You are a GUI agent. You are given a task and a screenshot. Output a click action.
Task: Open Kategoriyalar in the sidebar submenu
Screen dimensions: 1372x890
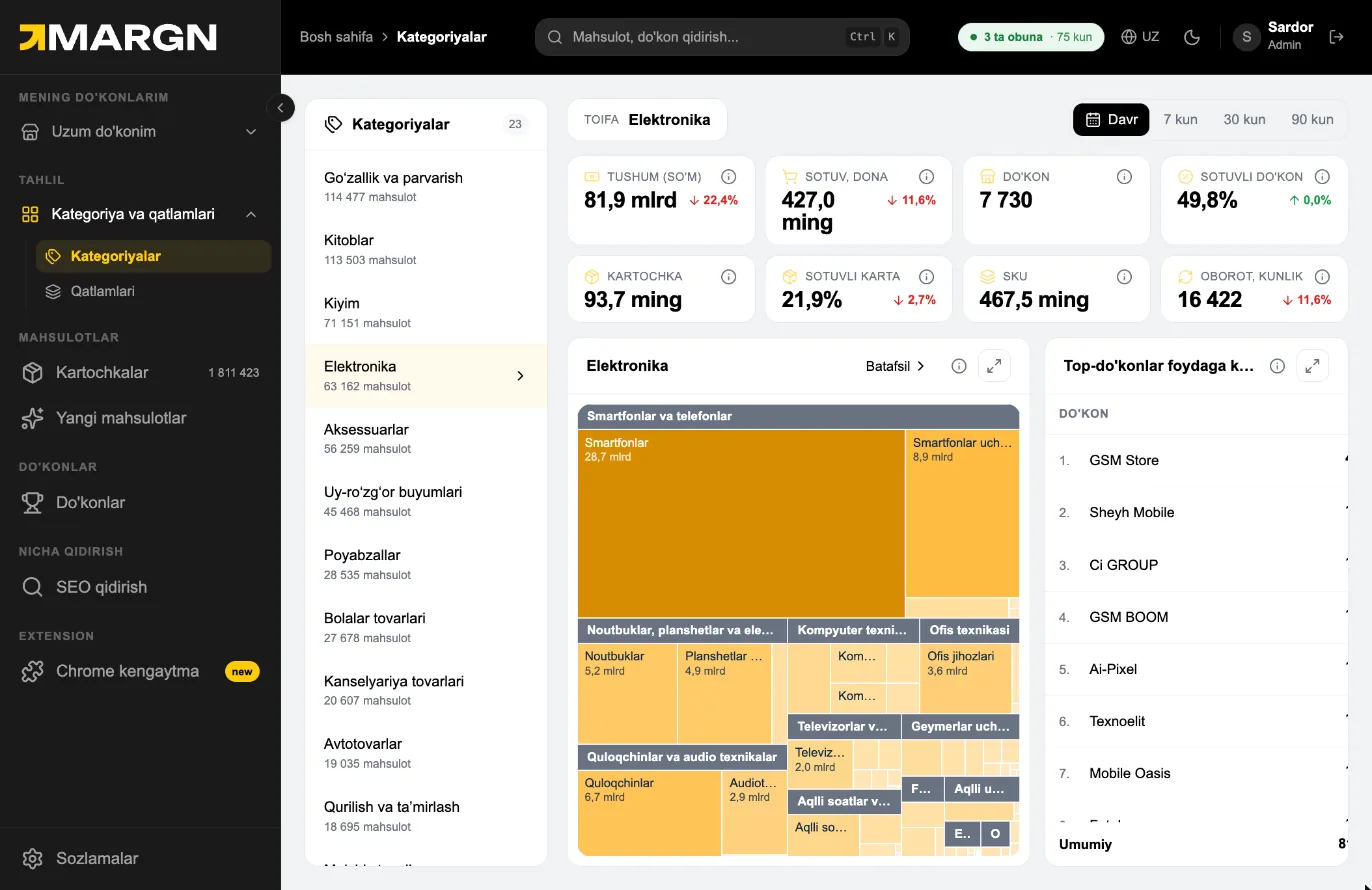coord(153,256)
